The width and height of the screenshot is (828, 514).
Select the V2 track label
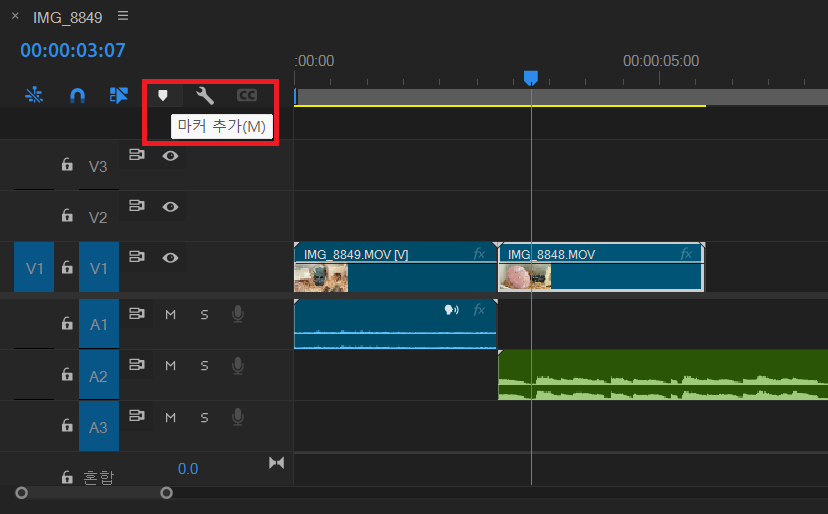click(x=98, y=218)
